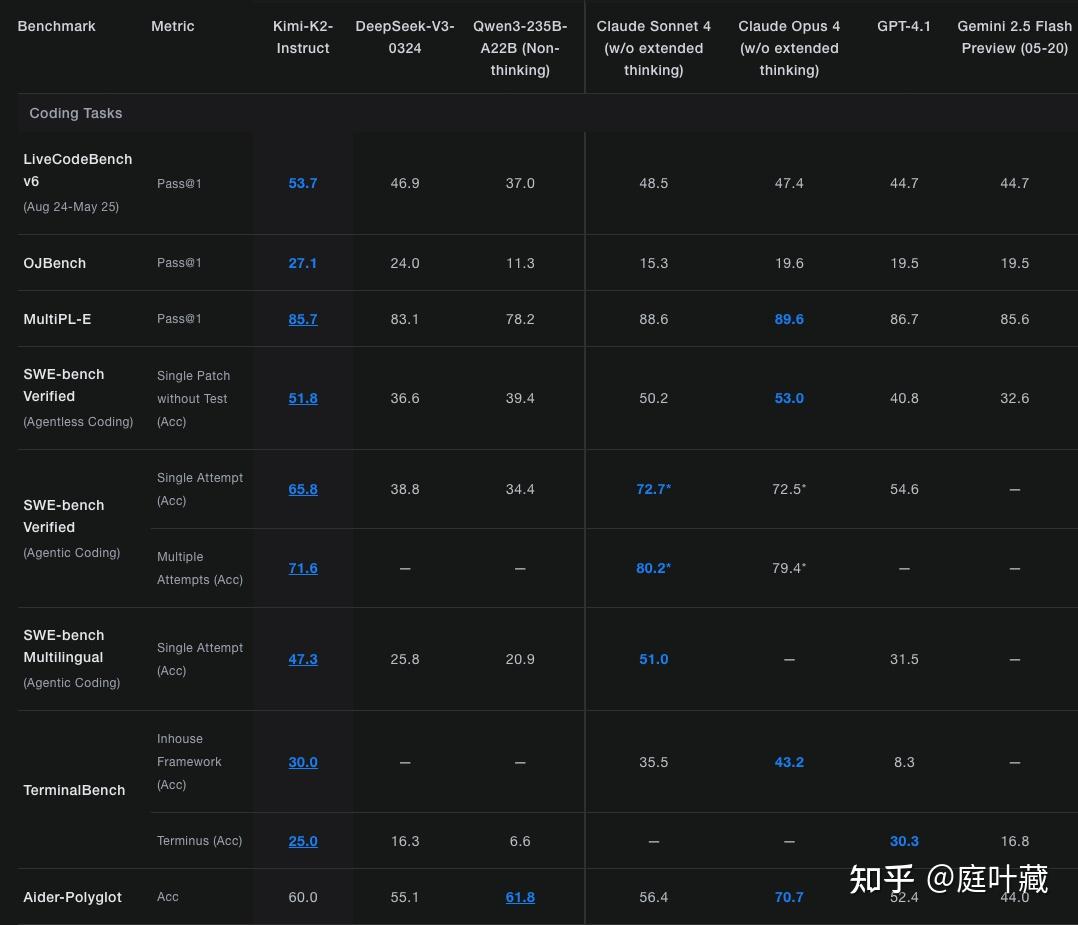This screenshot has width=1078, height=925.
Task: Click the Kimi-K2-Instruct column header
Action: 302,37
